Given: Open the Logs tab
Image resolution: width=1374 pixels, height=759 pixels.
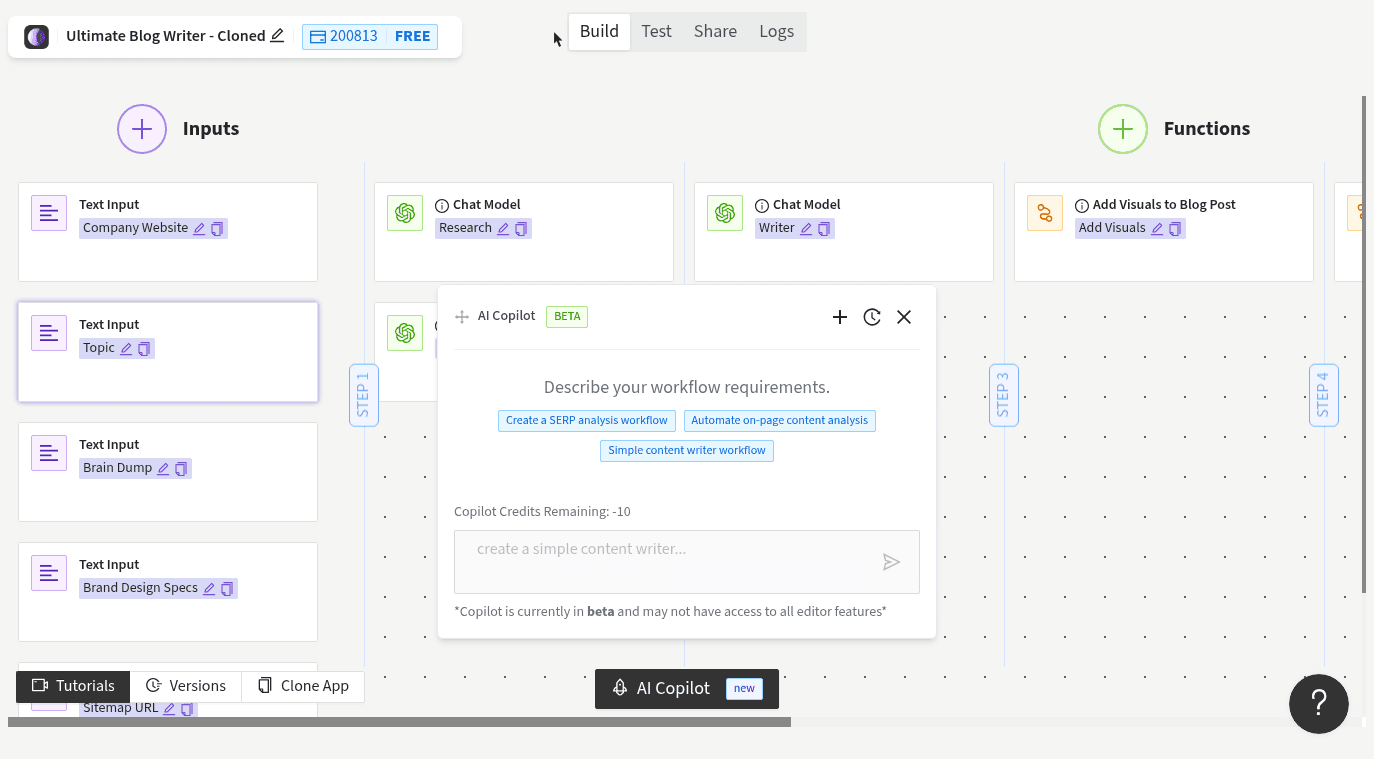Looking at the screenshot, I should (x=776, y=31).
